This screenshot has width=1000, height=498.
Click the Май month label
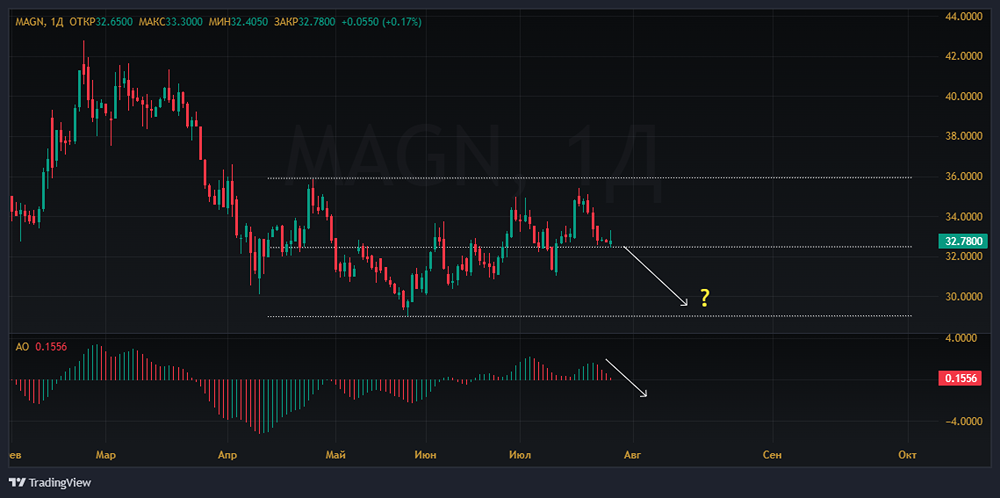click(335, 455)
